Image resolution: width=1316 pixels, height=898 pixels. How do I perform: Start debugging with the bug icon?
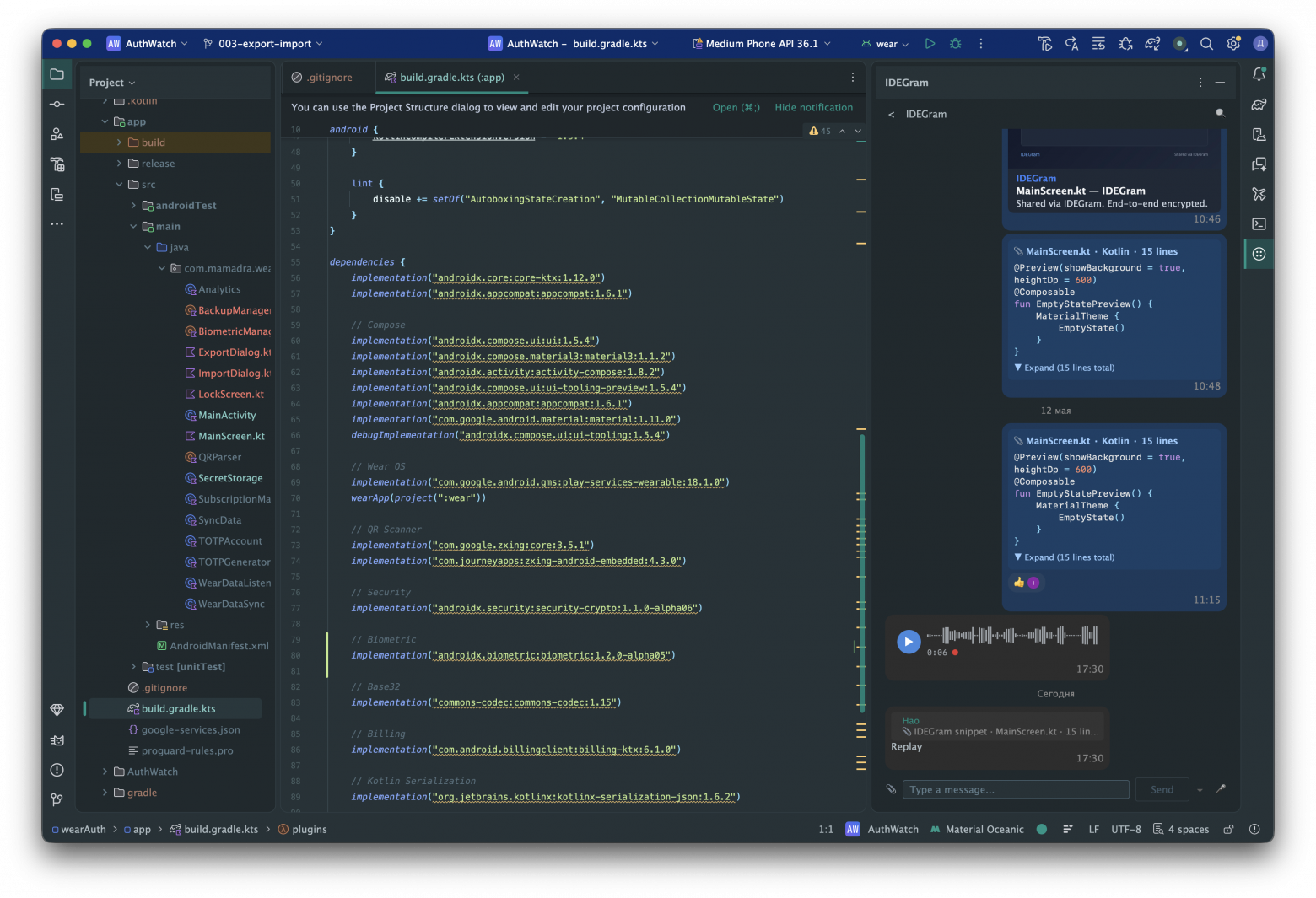[955, 44]
